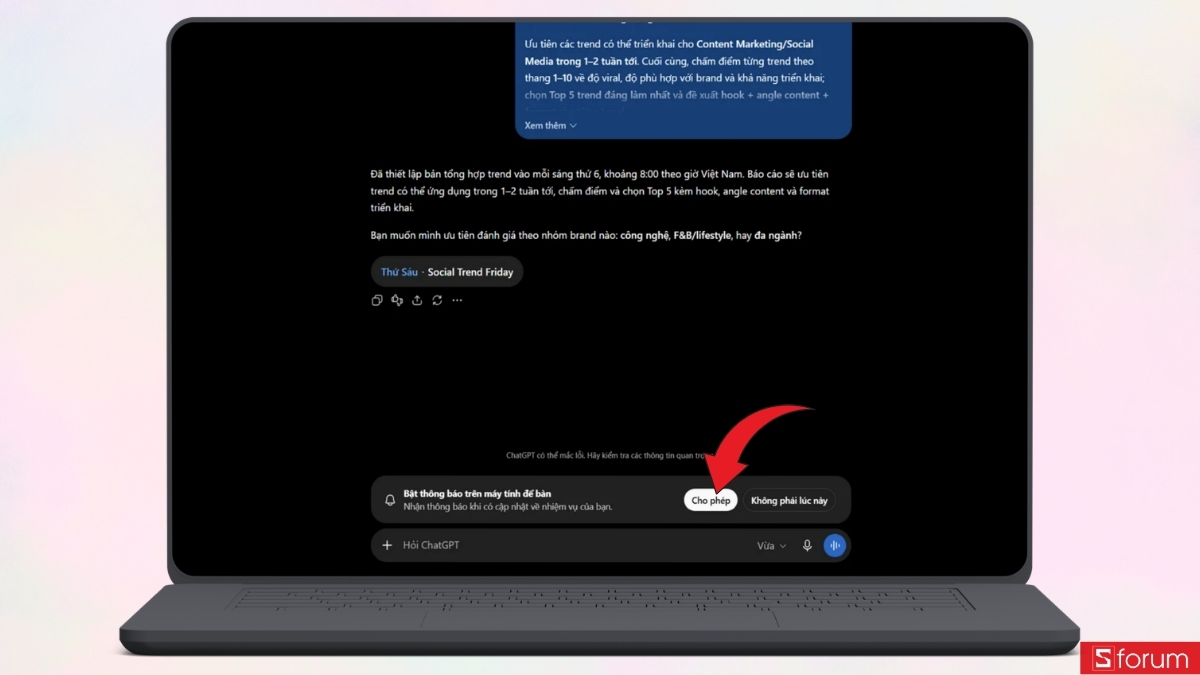The image size is (1200, 675).
Task: Start dictation with the microphone icon
Action: 807,545
